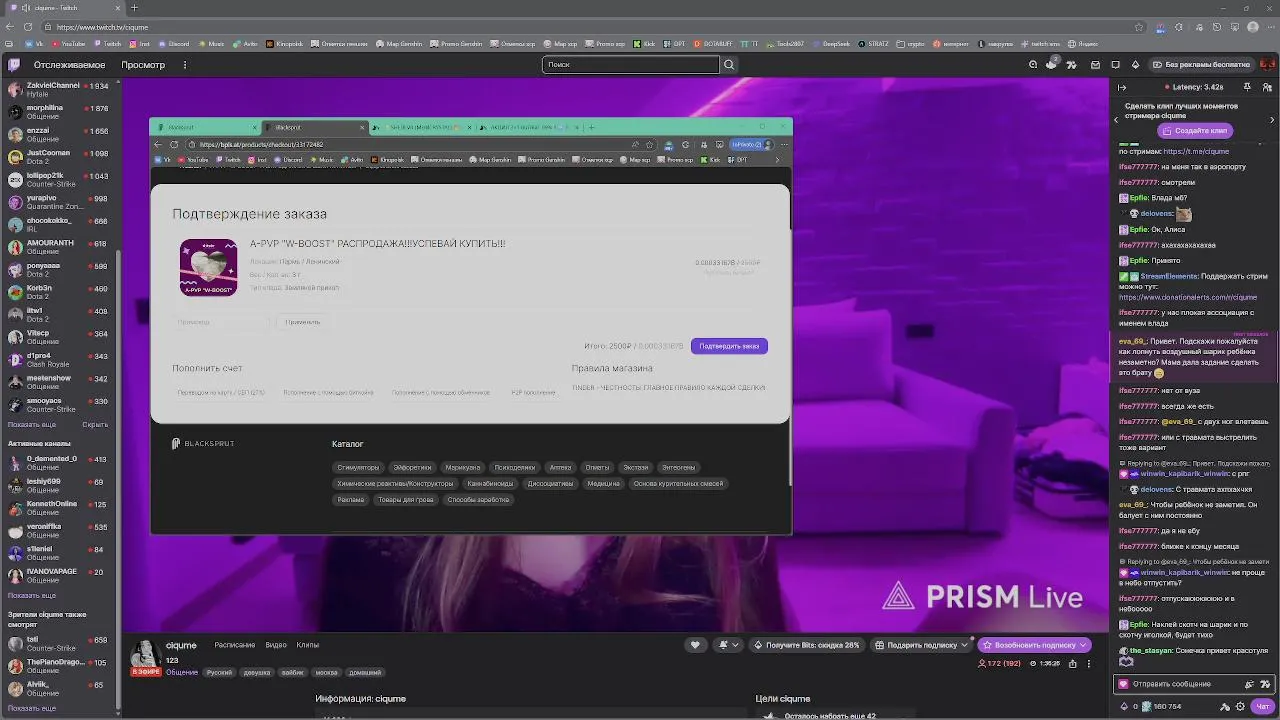Click Без рекламы бесплатно button

coord(1201,65)
